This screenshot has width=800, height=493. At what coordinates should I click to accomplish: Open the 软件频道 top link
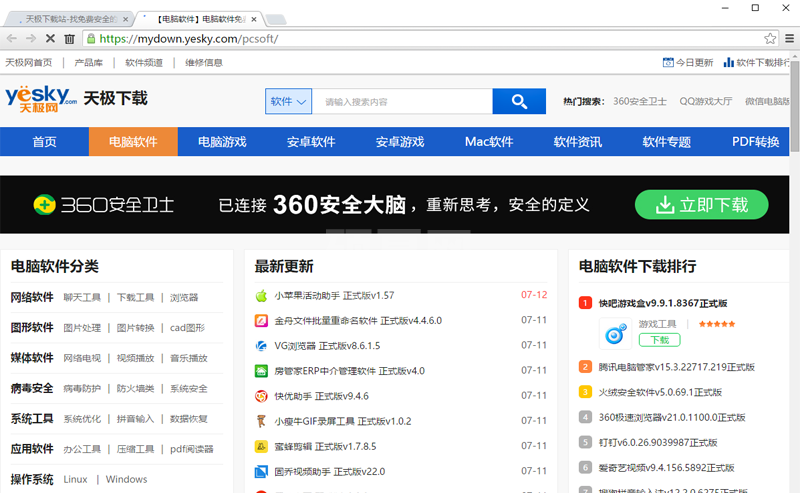144,62
